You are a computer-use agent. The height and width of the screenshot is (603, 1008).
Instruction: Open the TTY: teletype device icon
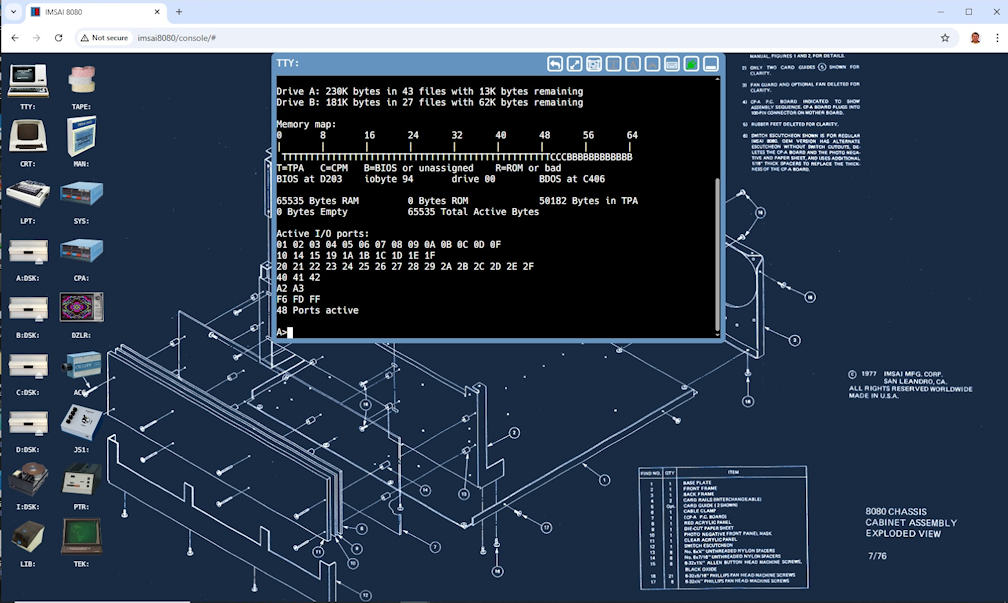[27, 81]
